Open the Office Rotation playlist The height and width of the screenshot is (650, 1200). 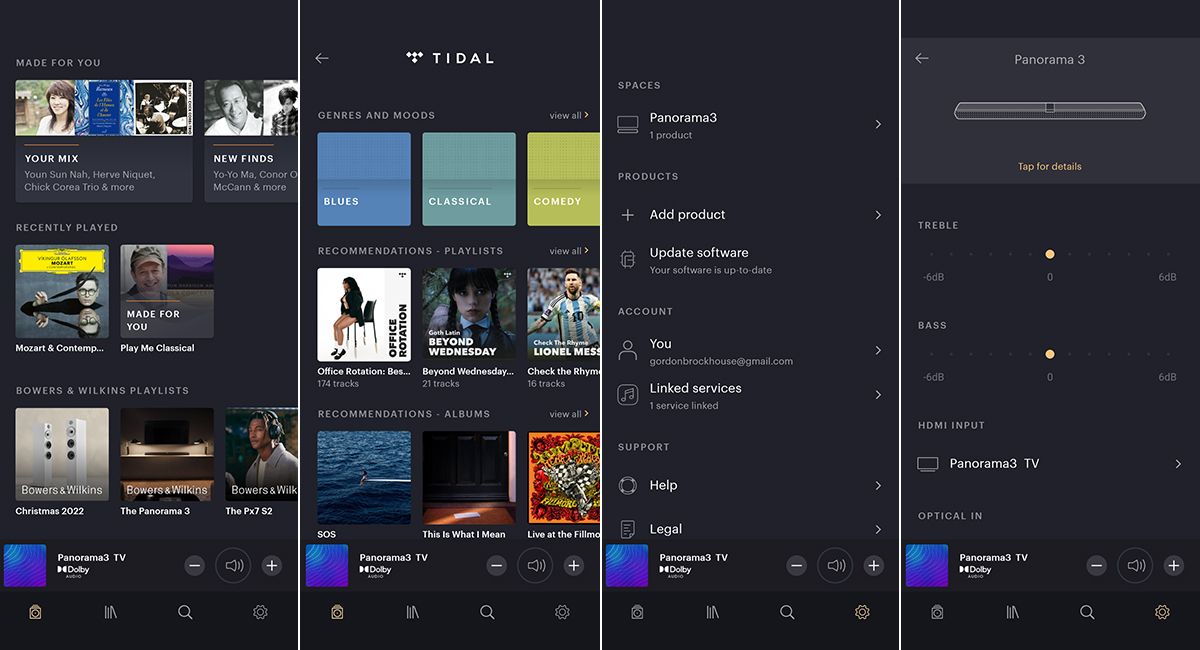(x=364, y=315)
